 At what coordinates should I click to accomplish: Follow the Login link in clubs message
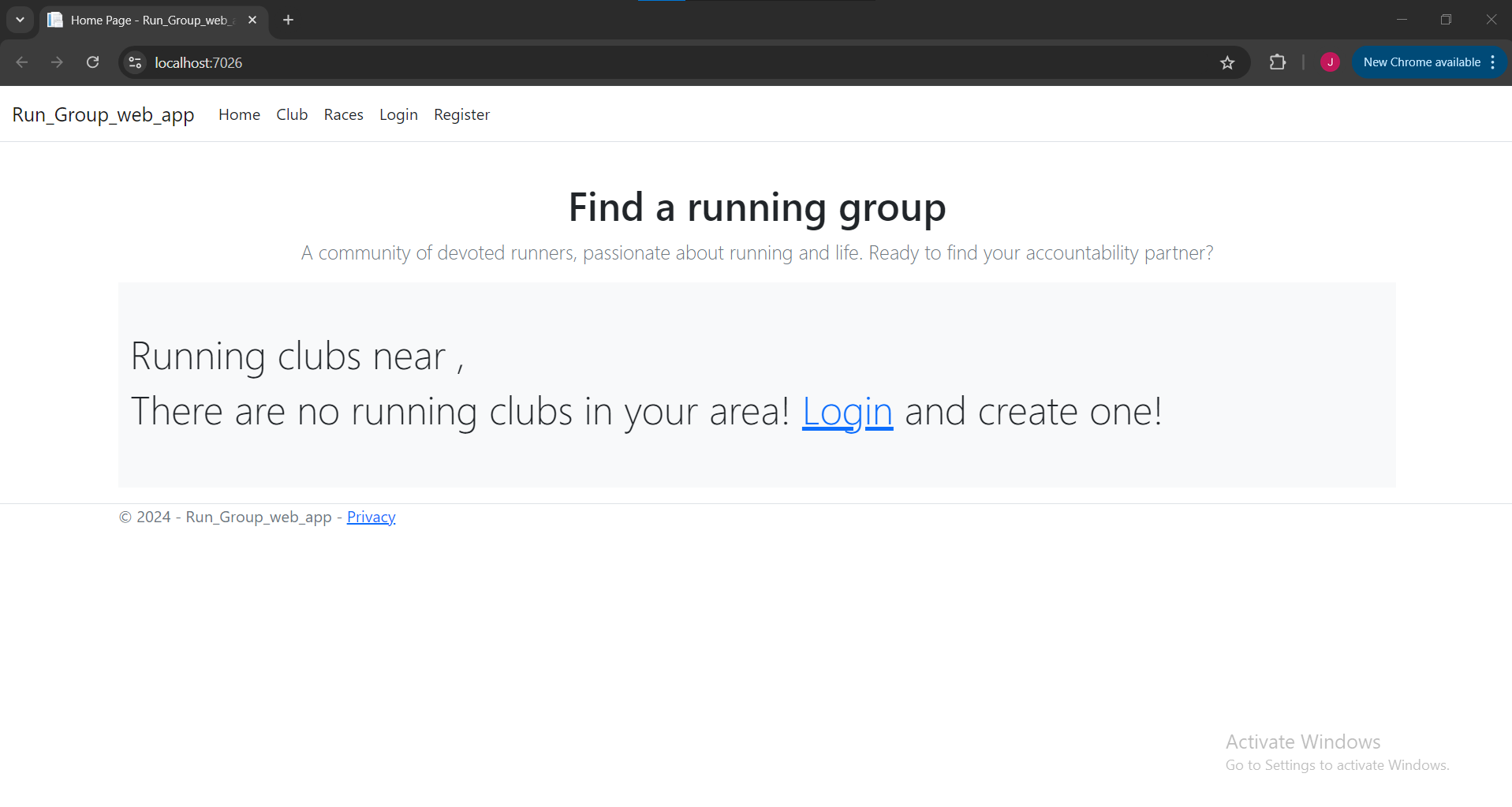pos(847,411)
